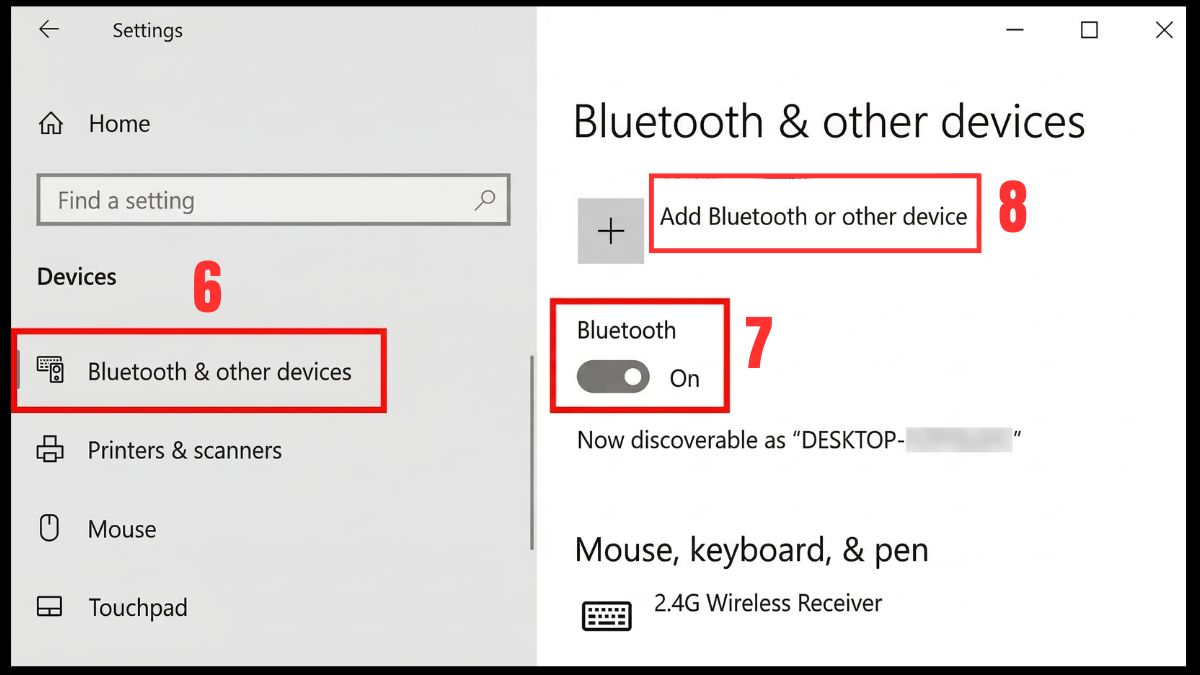The image size is (1200, 675).
Task: Go to Touchpad settings
Action: (137, 608)
